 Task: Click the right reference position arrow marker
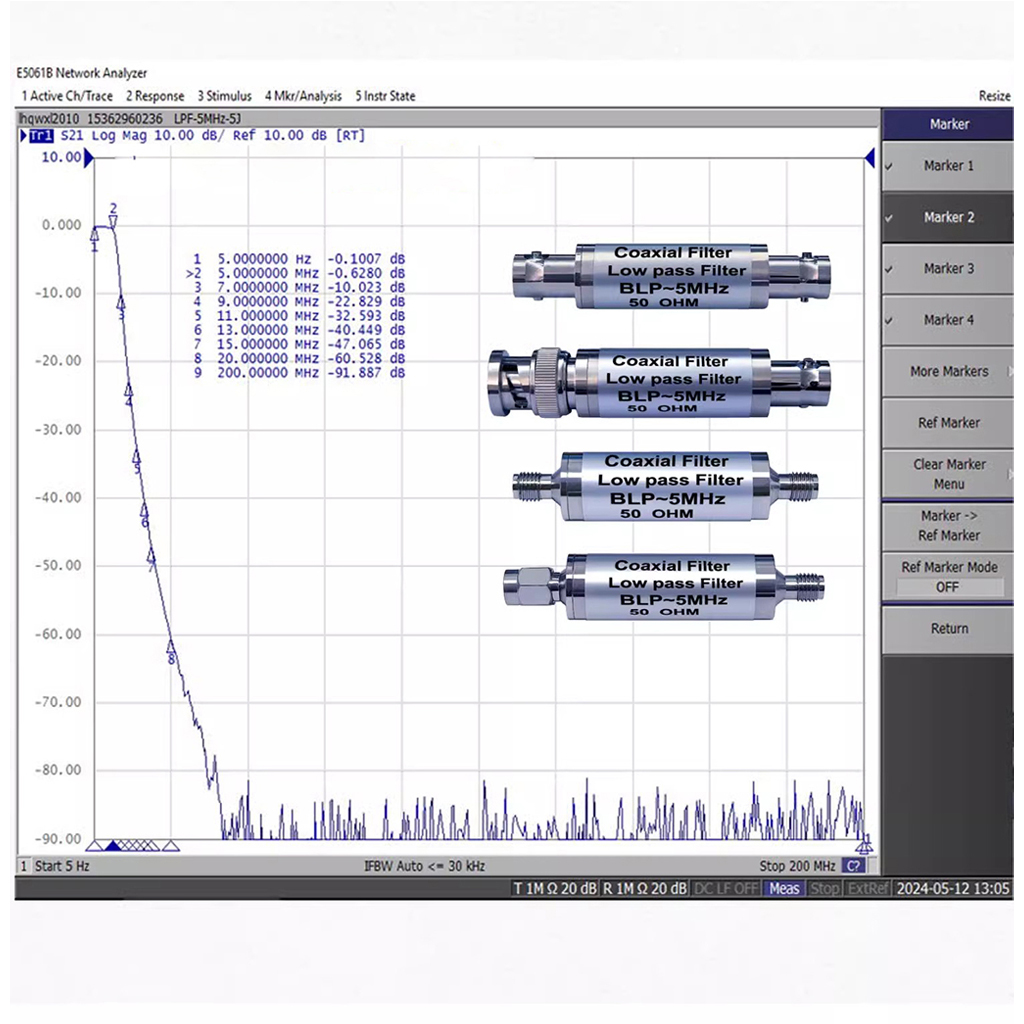[x=869, y=157]
